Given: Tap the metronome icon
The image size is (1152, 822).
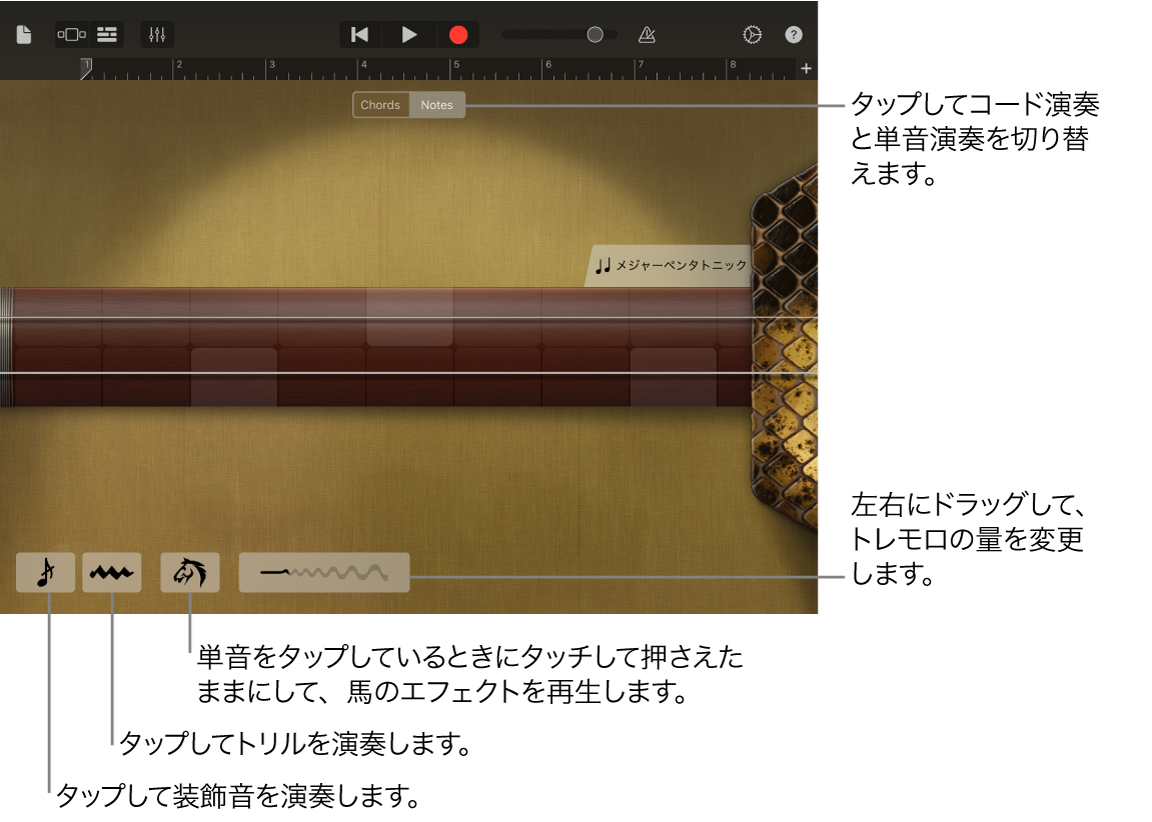Looking at the screenshot, I should point(646,33).
